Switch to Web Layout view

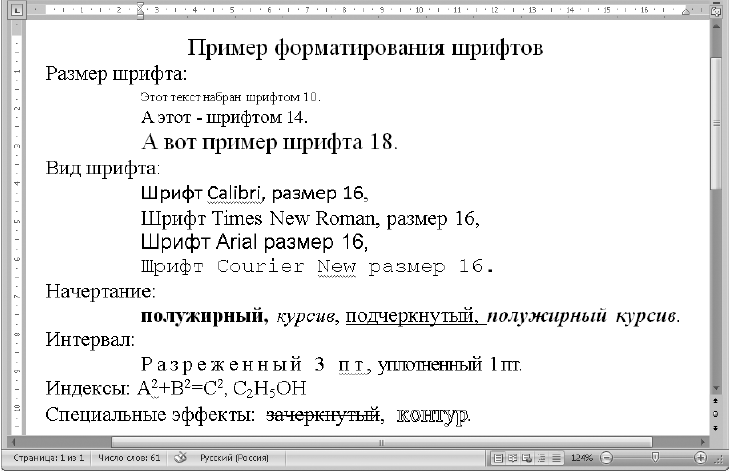[x=525, y=458]
